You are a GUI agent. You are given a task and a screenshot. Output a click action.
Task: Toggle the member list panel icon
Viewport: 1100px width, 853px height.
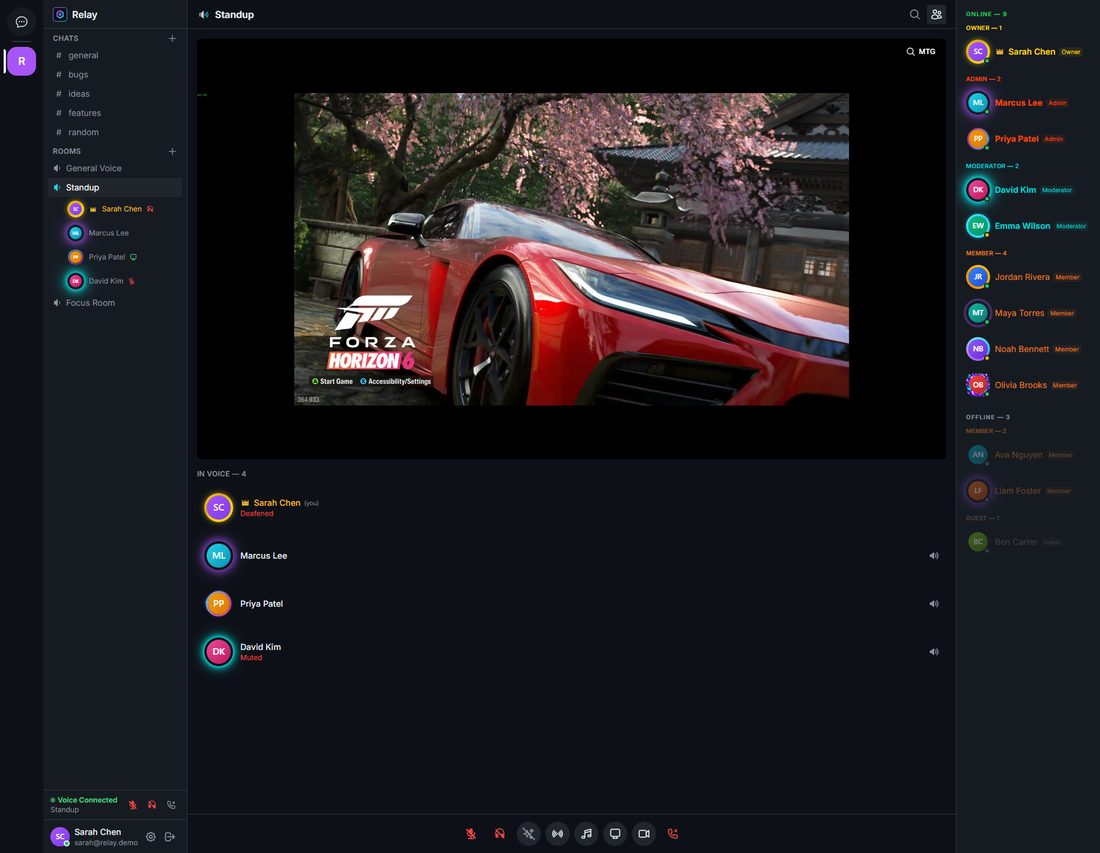pos(937,14)
